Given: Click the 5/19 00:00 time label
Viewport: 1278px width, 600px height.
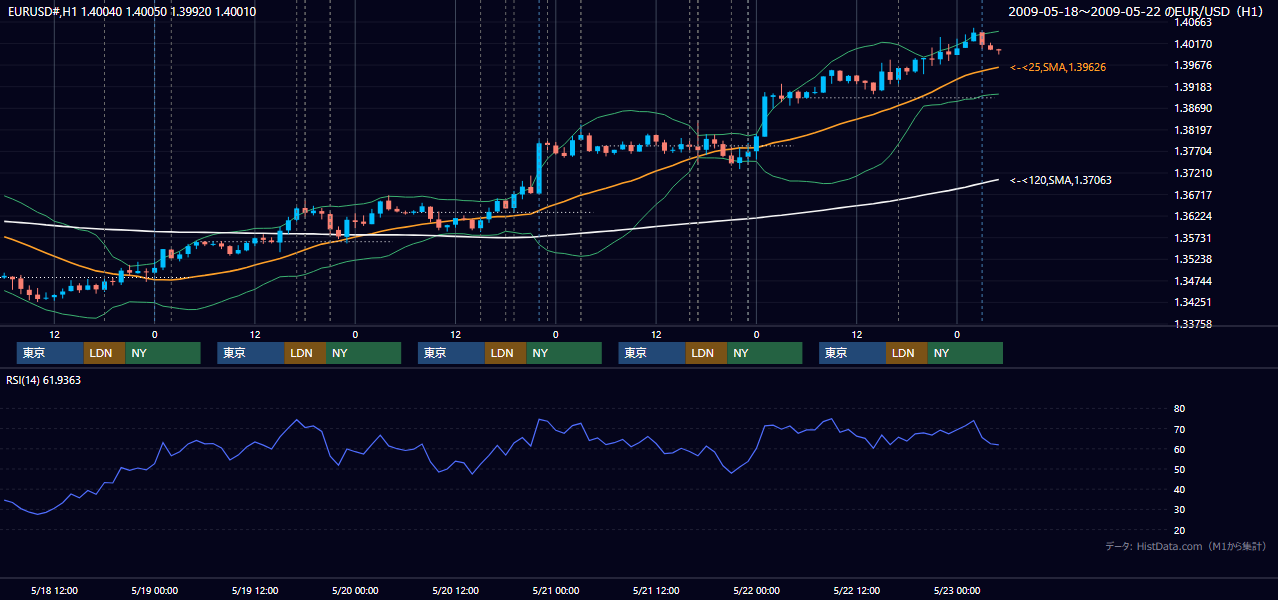Looking at the screenshot, I should pyautogui.click(x=154, y=590).
